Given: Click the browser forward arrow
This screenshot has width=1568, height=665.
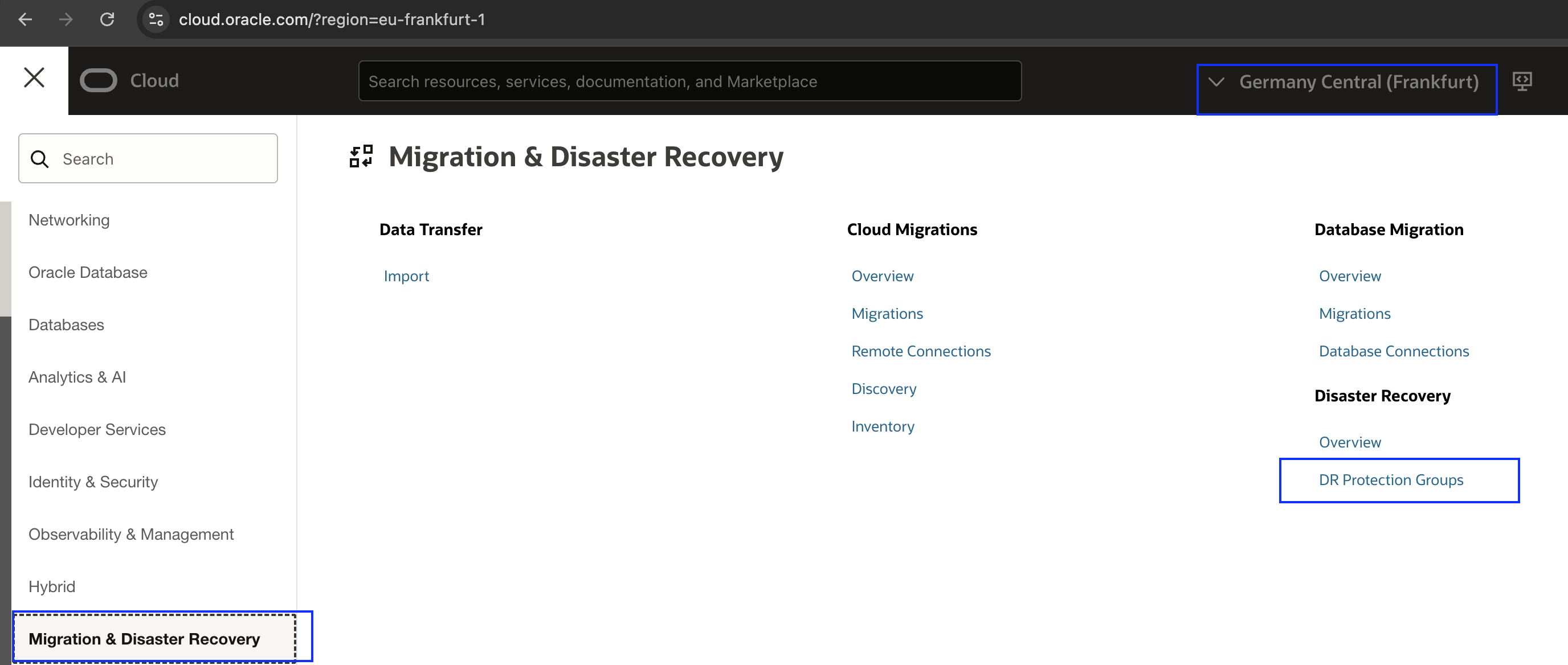Looking at the screenshot, I should pos(66,19).
